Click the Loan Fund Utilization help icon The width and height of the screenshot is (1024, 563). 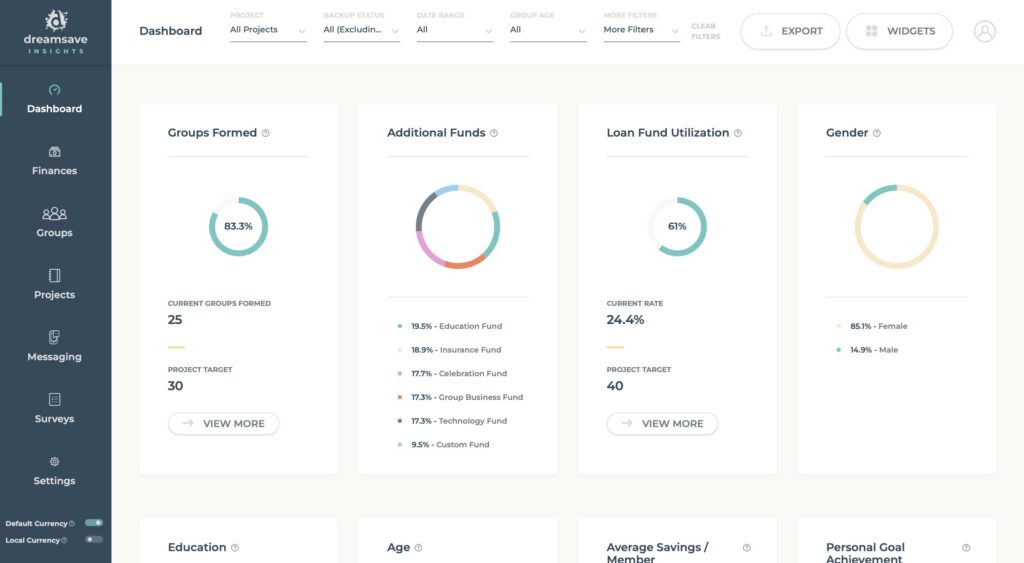[x=738, y=133]
